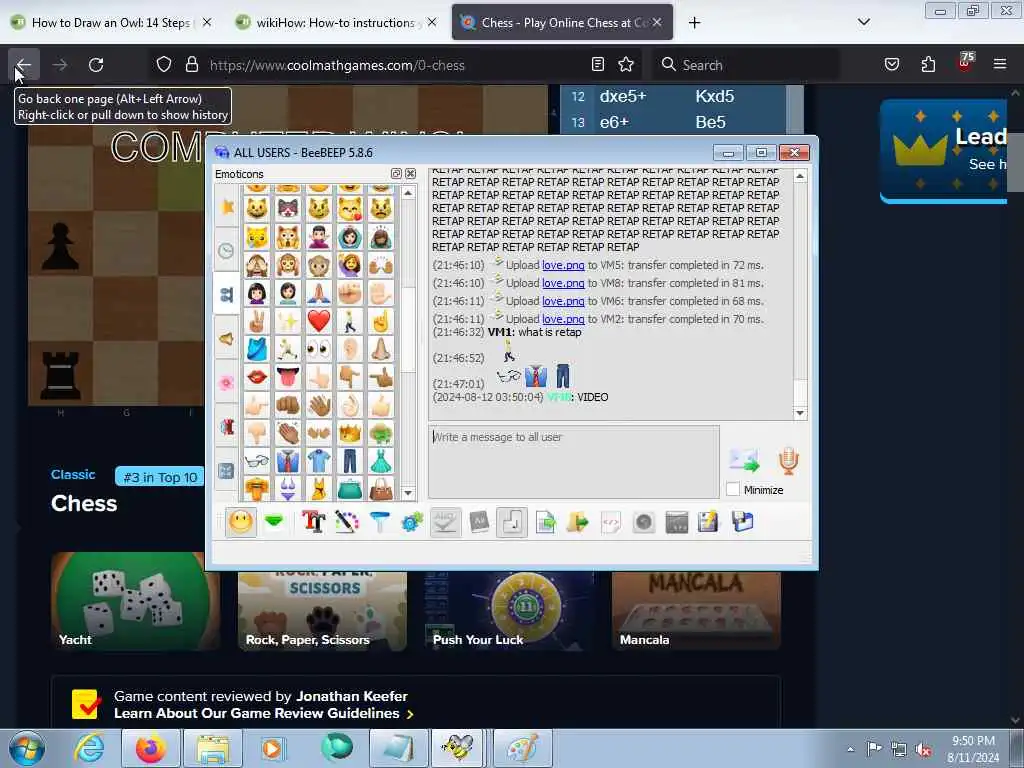Open chat settings gear icon in BeeBEEP
Viewport: 1024px width, 768px height.
point(412,522)
